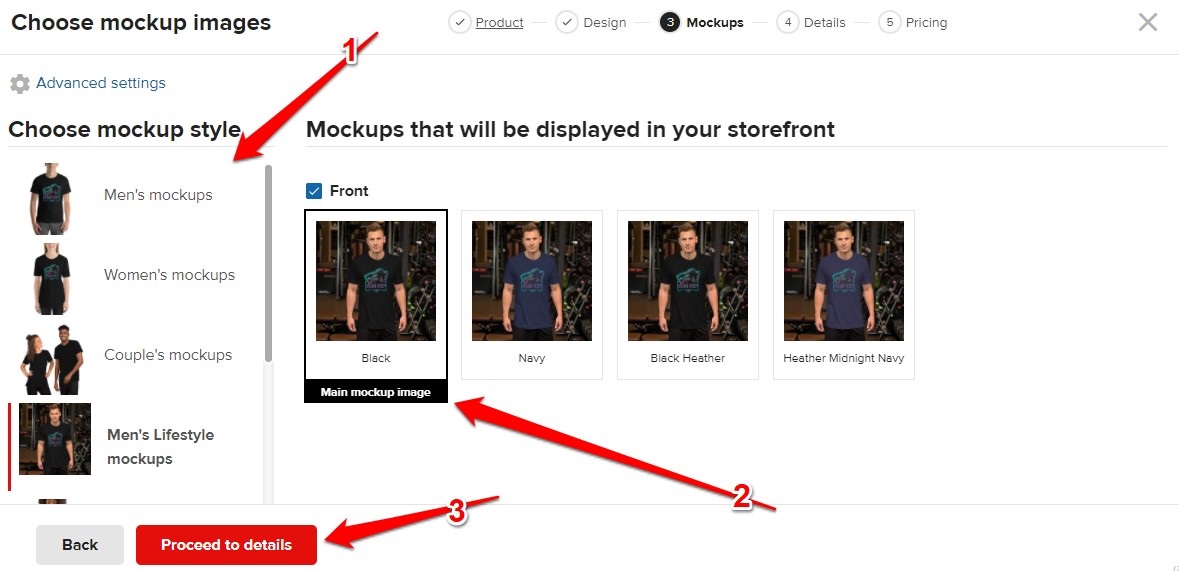
Task: Select Men's Lifestyle mockups style
Action: [x=135, y=447]
